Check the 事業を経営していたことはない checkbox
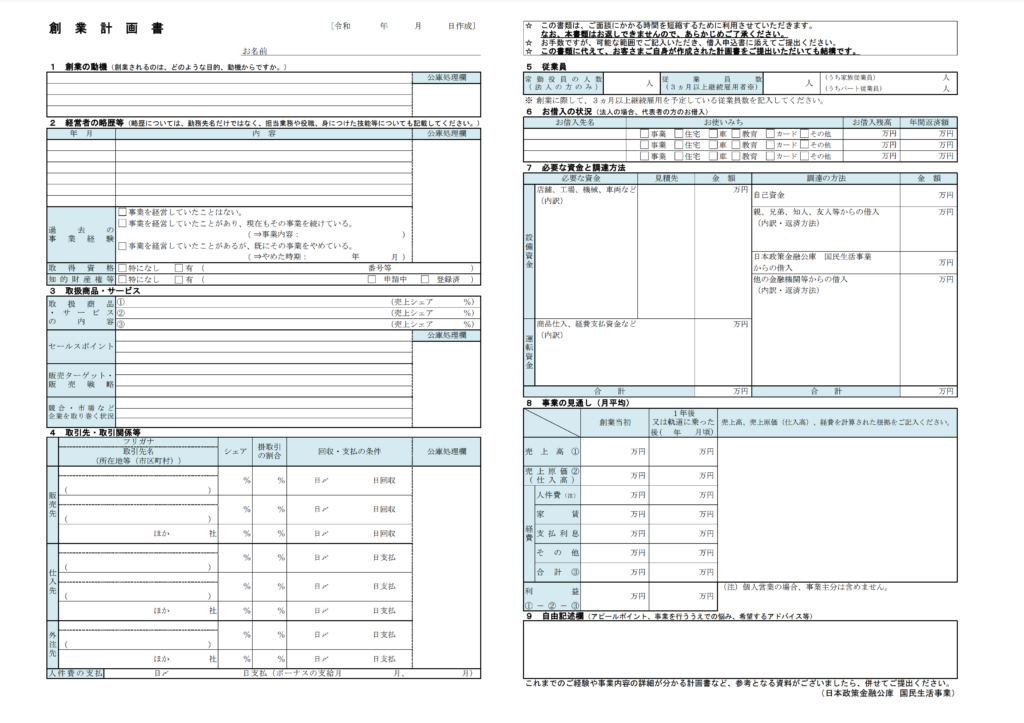Screen dimensions: 1024x723 click(x=122, y=213)
